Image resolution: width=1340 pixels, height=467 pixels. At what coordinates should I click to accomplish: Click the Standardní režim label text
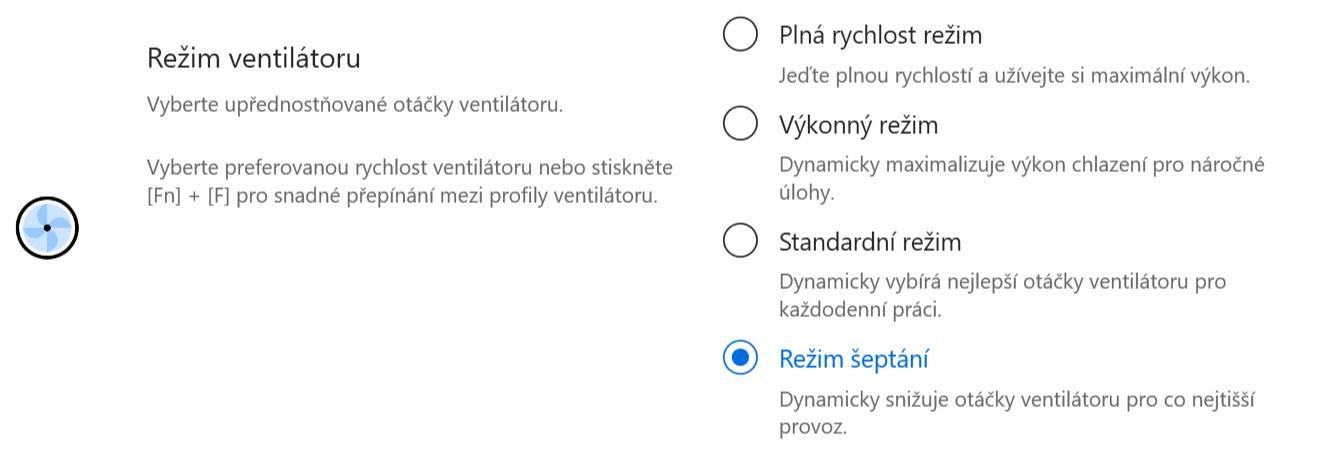[x=870, y=241]
